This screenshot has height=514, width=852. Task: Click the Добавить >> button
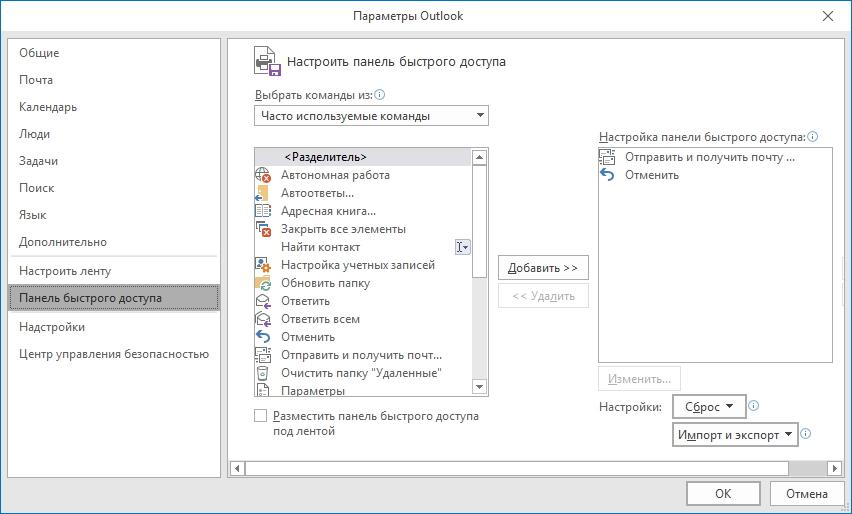(x=543, y=268)
